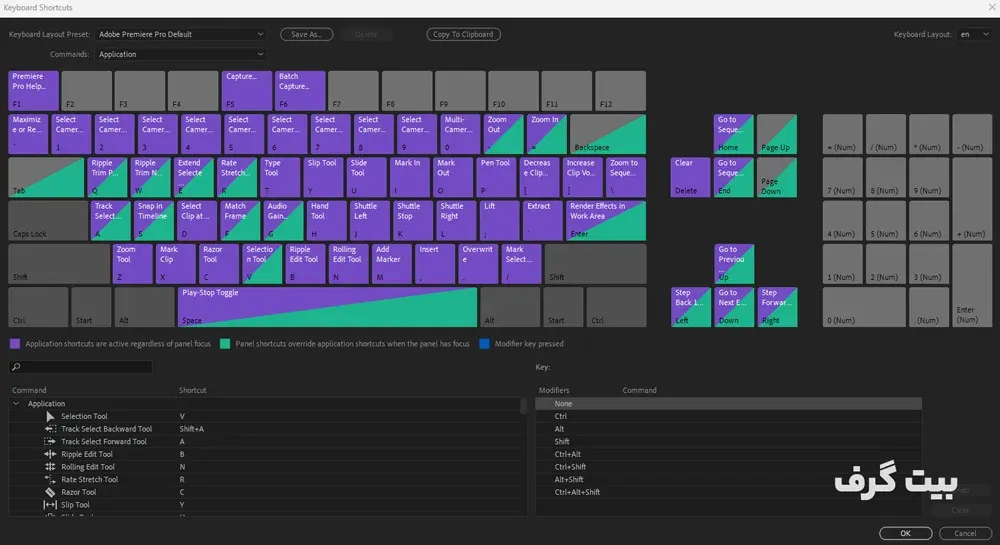The image size is (1000, 545).
Task: Click the Step Back Left arrow key
Action: 690,307
